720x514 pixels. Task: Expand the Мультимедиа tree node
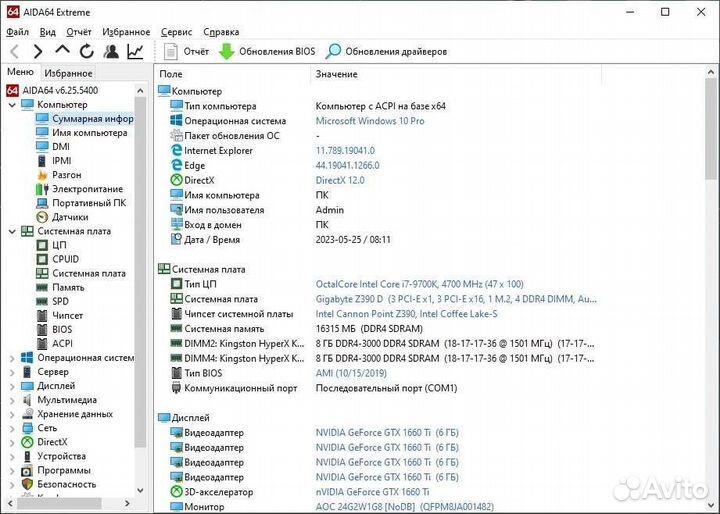tap(12, 399)
